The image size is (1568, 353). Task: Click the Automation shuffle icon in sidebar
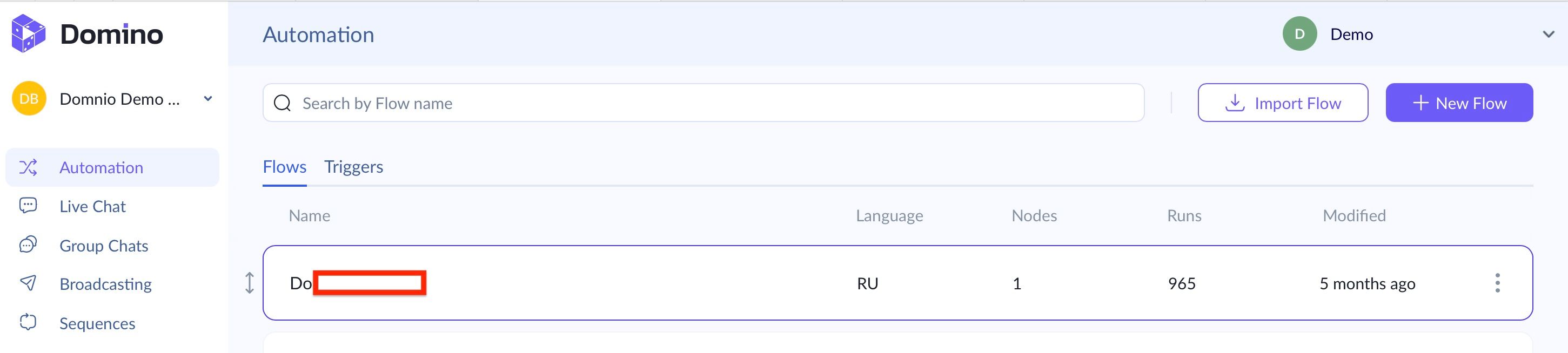[28, 167]
